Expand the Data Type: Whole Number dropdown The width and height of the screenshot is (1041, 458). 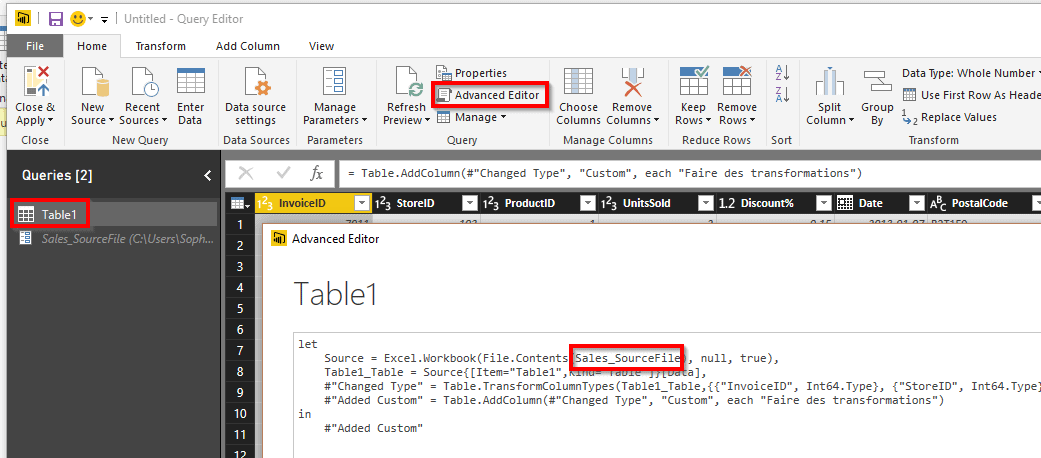coord(1035,73)
